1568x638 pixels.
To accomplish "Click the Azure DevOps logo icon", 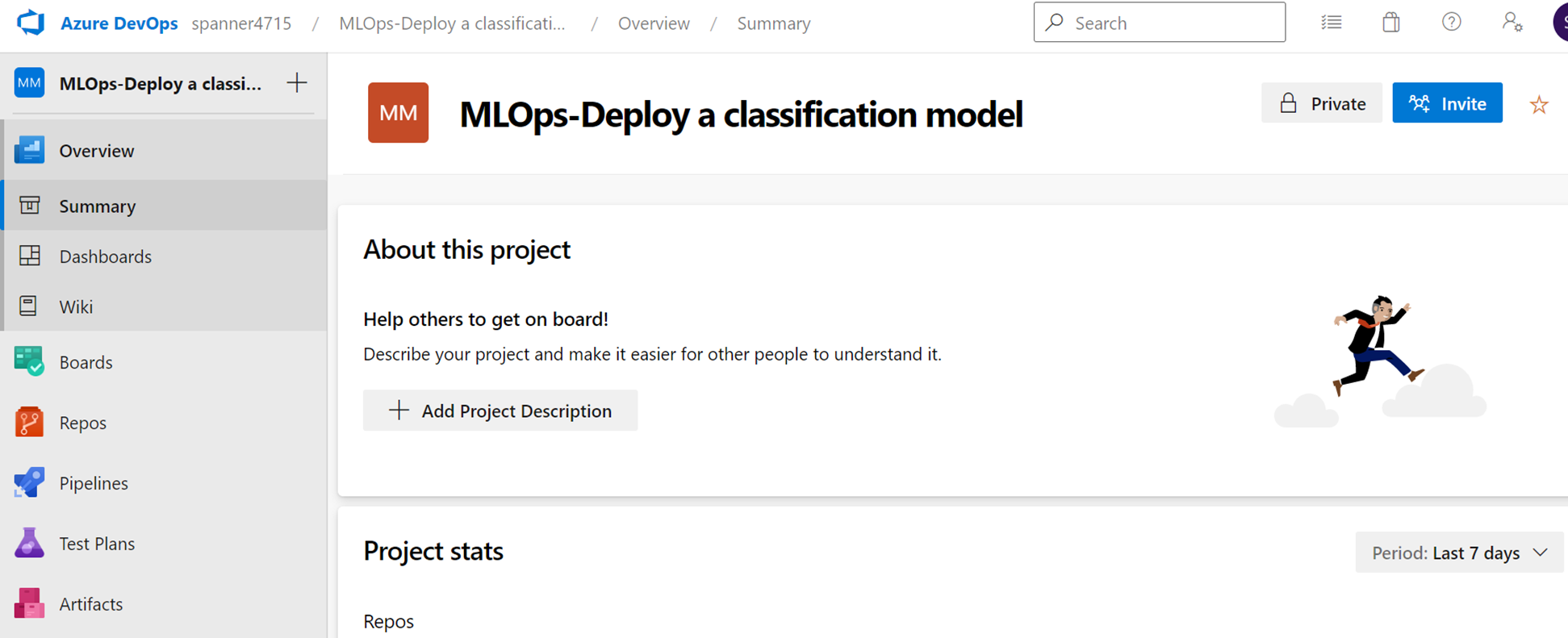I will click(x=31, y=23).
